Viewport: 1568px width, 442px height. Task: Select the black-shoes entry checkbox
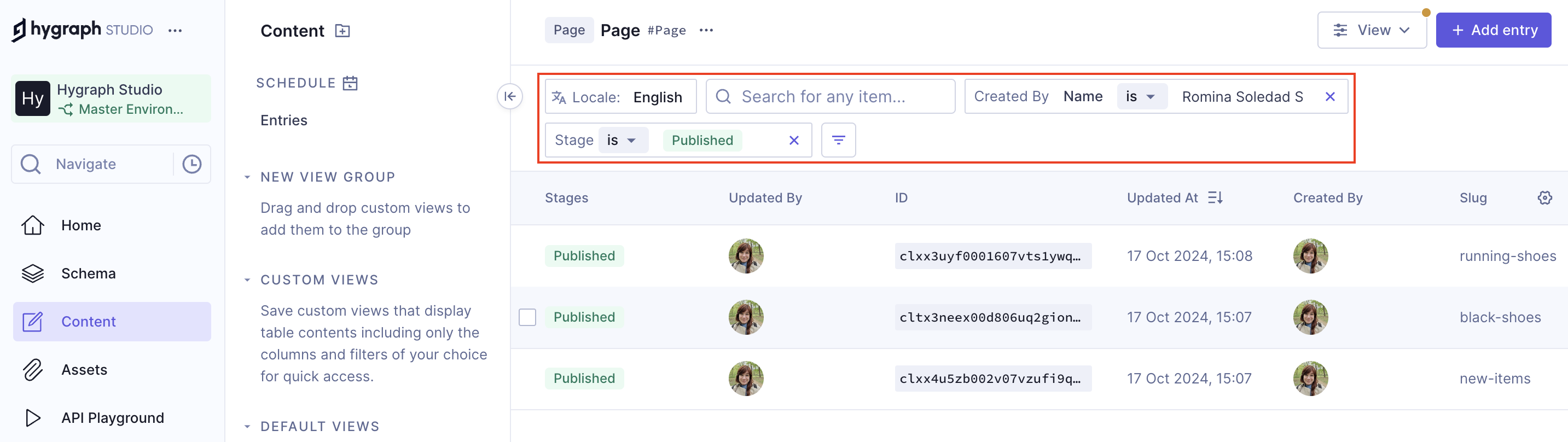pyautogui.click(x=527, y=317)
